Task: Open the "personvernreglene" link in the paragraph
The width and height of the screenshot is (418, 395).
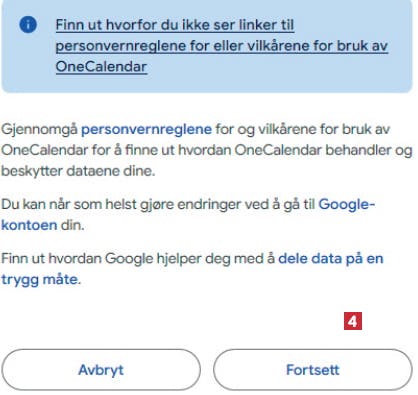Action: (x=146, y=129)
